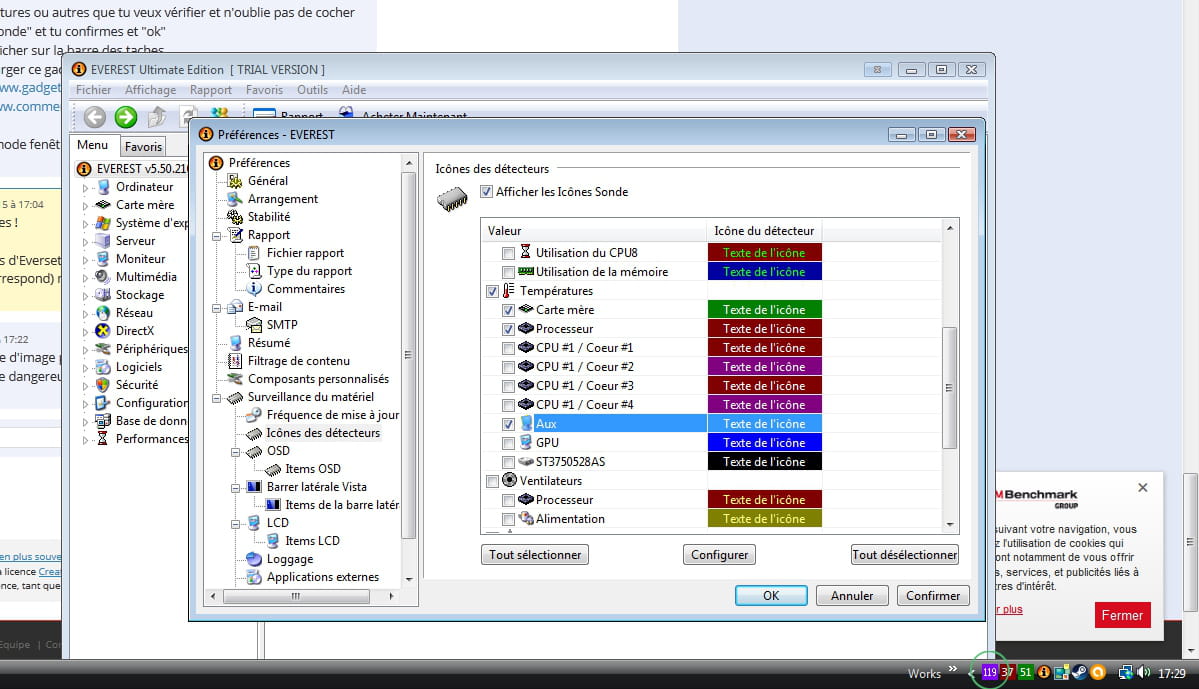
Task: Confirm preferences with OK button
Action: pyautogui.click(x=771, y=596)
